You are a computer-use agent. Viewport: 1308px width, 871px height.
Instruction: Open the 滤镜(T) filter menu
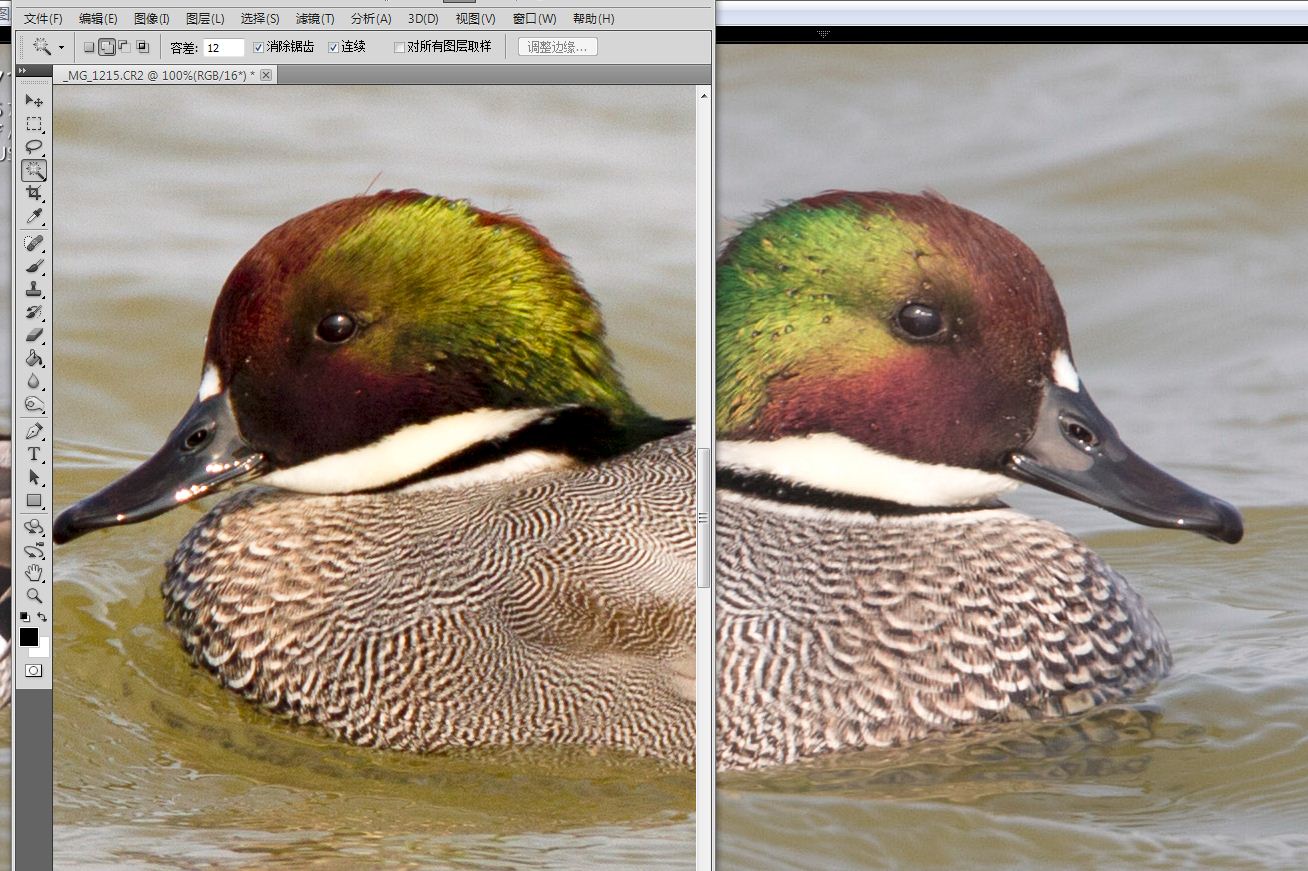click(x=315, y=19)
